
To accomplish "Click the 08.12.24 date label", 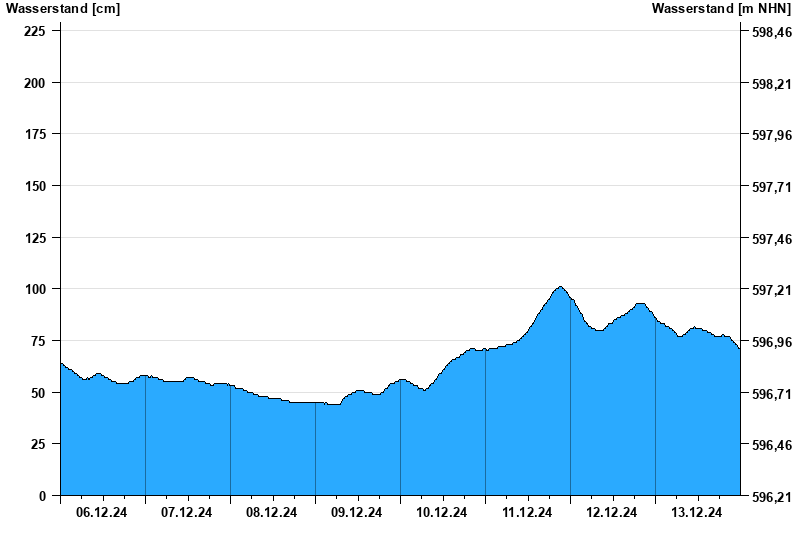I will [x=271, y=512].
